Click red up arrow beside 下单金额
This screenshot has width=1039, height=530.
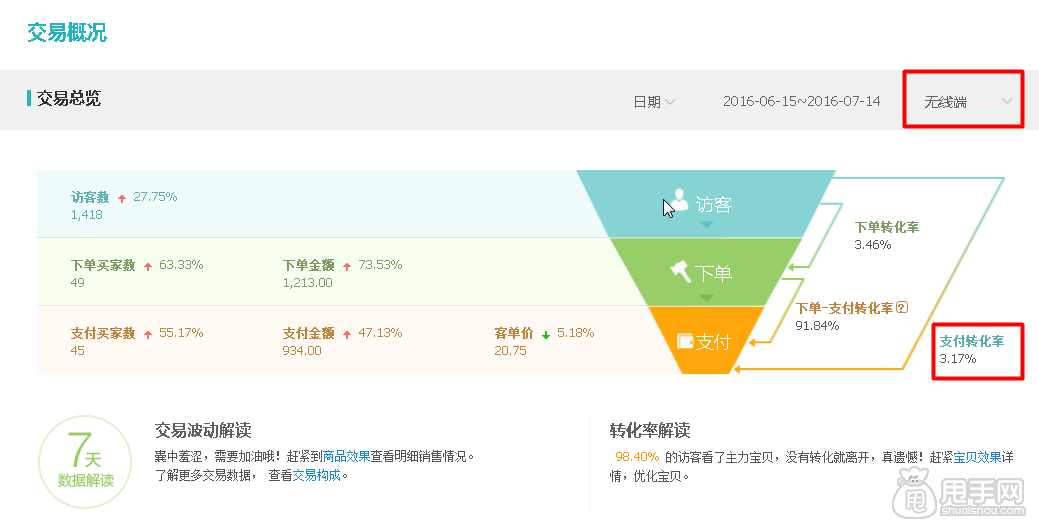coord(347,266)
